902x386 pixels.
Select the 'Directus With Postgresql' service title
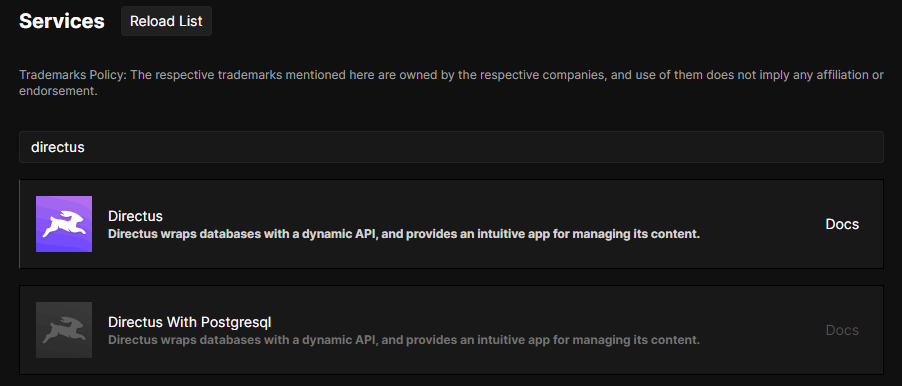[x=189, y=322]
